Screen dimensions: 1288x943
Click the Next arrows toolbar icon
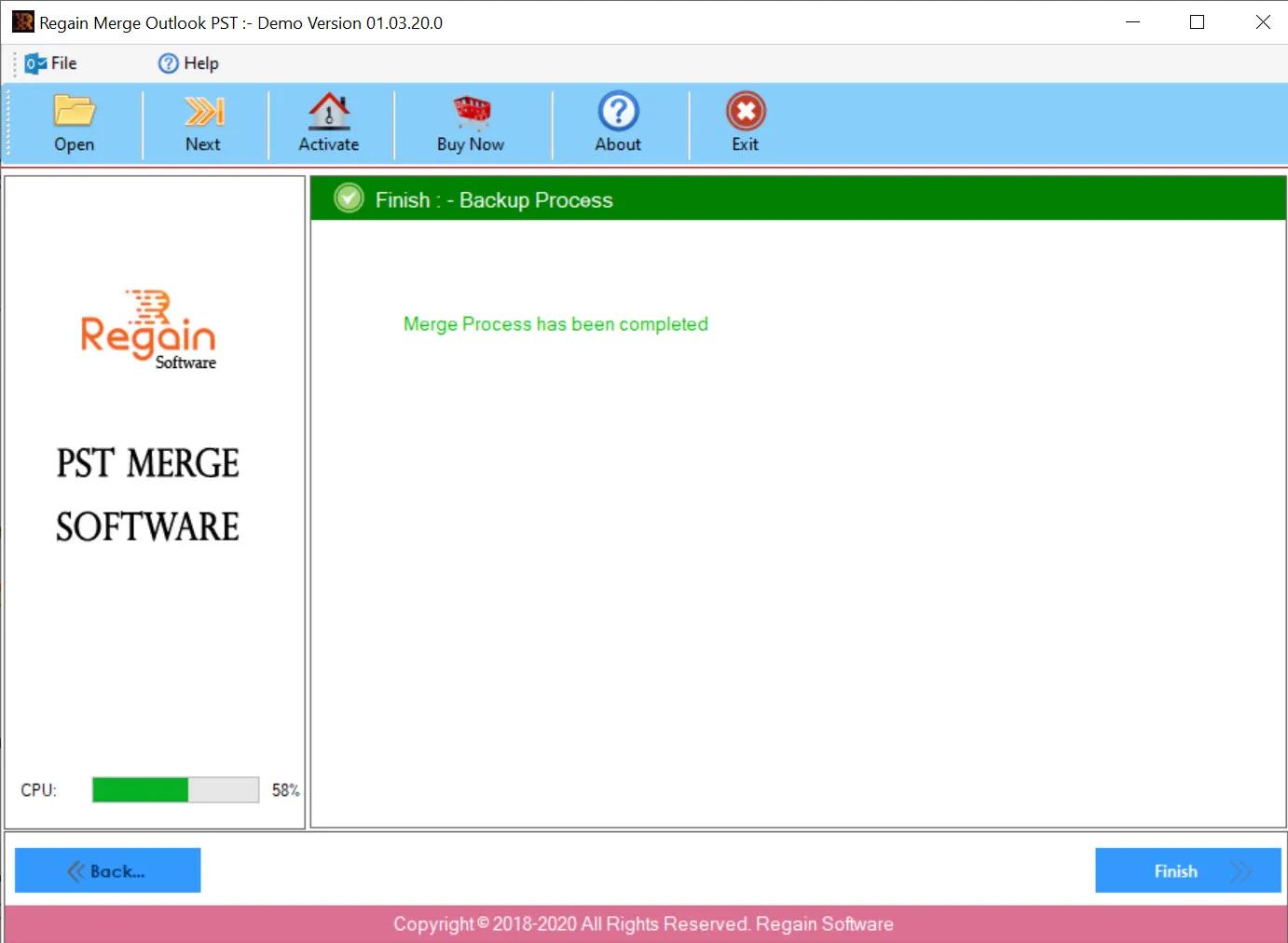tap(204, 111)
